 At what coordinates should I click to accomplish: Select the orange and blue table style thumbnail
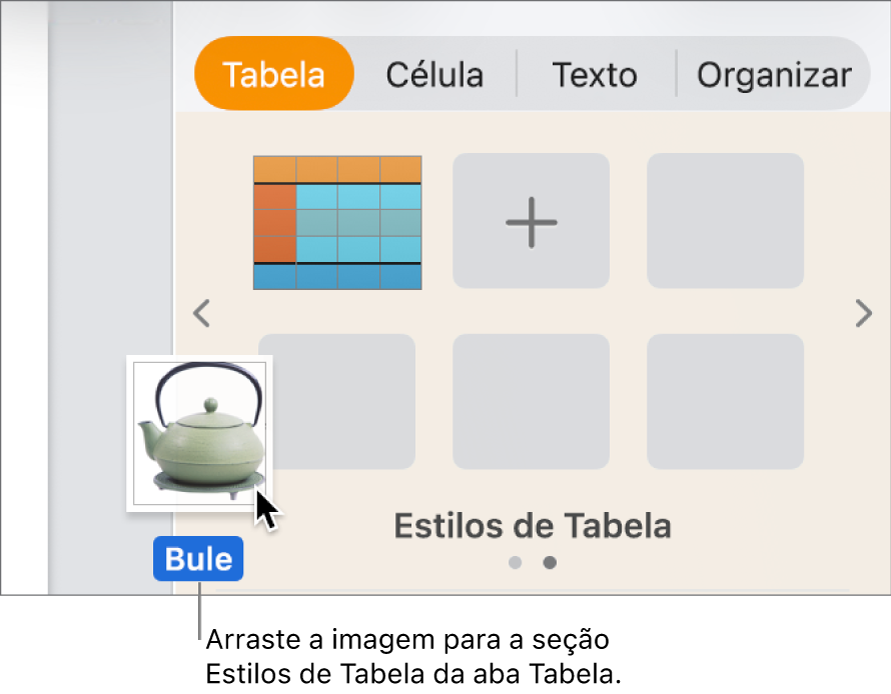(337, 220)
